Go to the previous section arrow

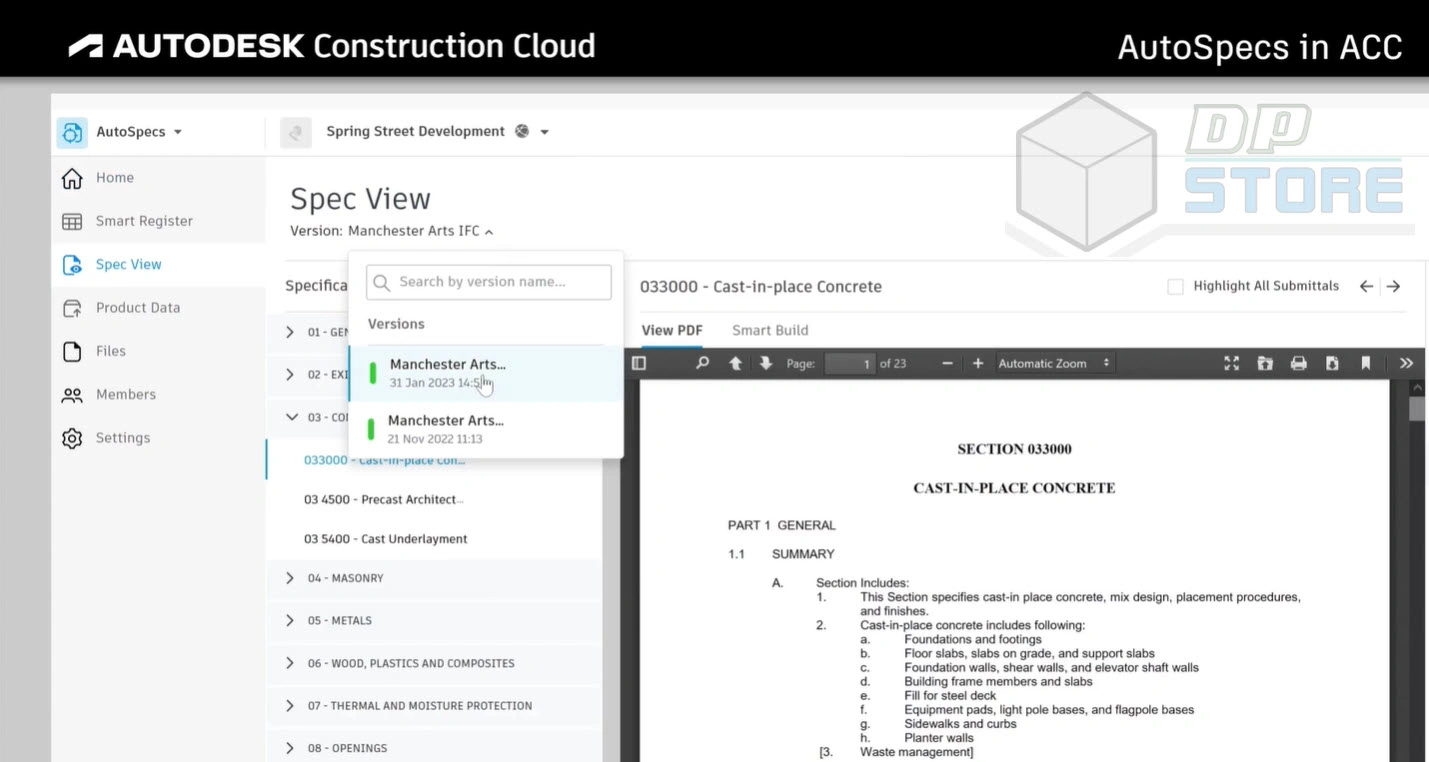1366,286
